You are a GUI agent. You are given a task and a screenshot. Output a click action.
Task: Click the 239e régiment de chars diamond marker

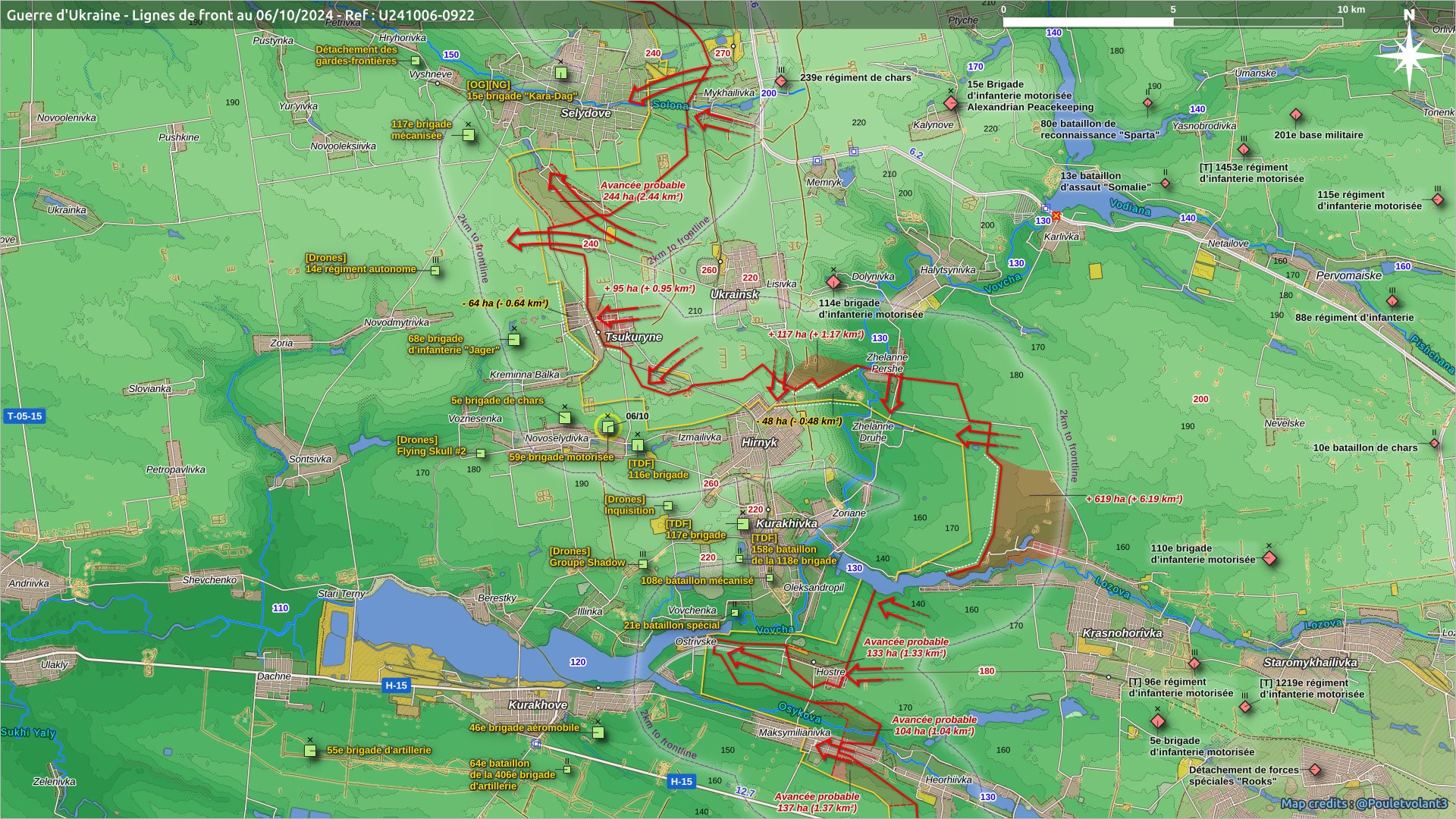tap(781, 81)
